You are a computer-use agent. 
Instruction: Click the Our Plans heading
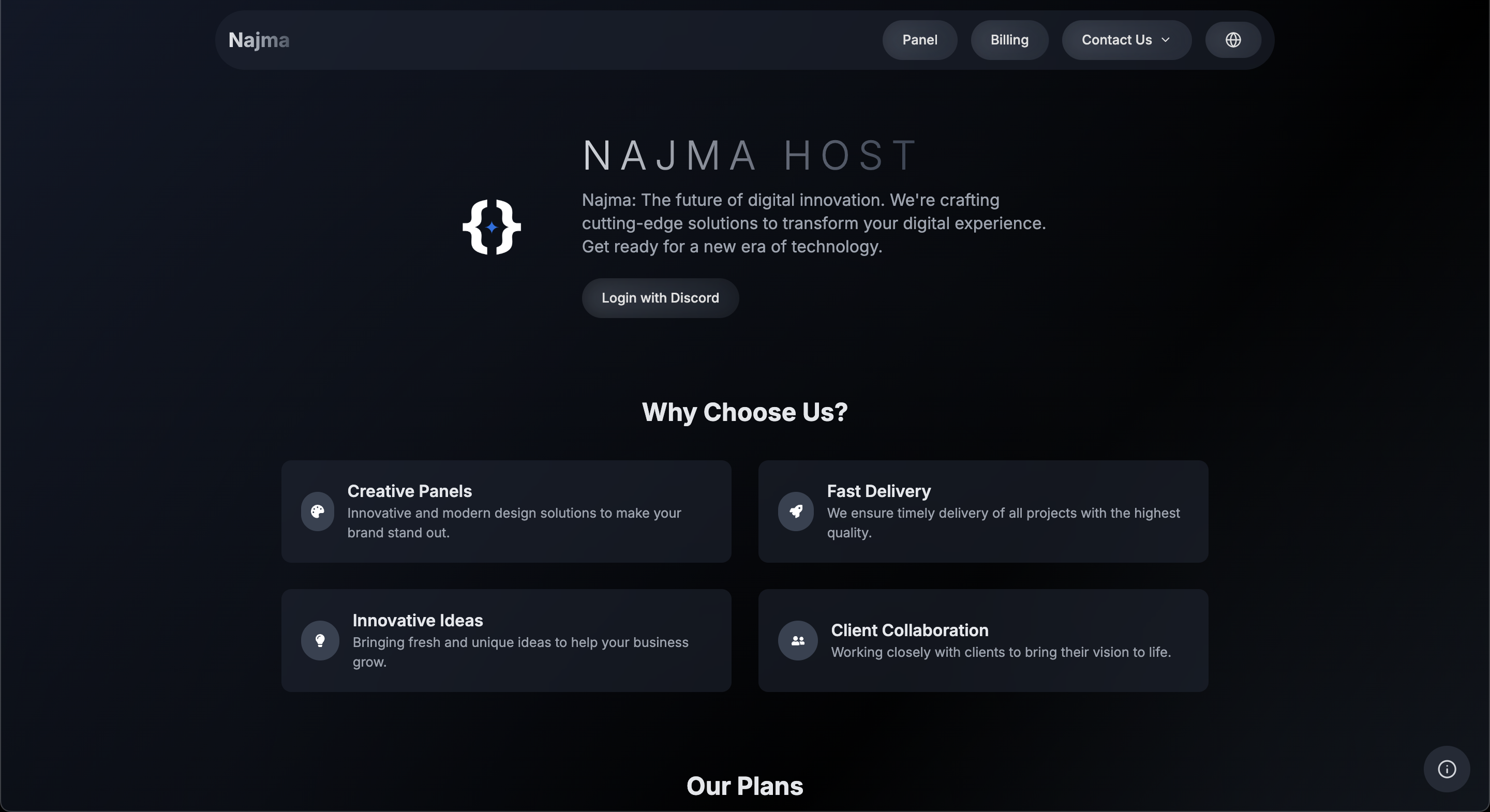click(744, 786)
